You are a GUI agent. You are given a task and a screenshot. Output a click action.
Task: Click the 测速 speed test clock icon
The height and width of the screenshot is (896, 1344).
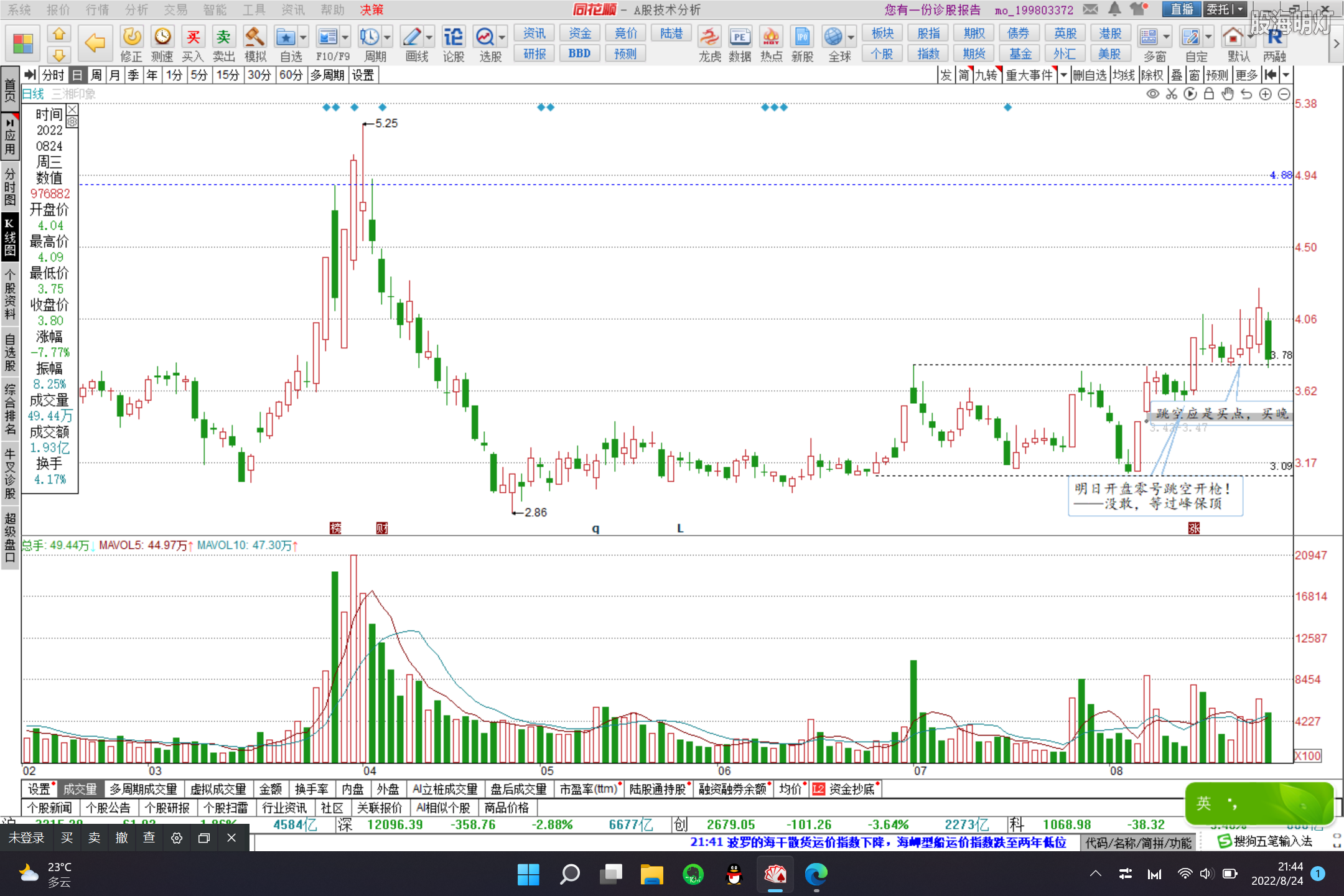(162, 44)
